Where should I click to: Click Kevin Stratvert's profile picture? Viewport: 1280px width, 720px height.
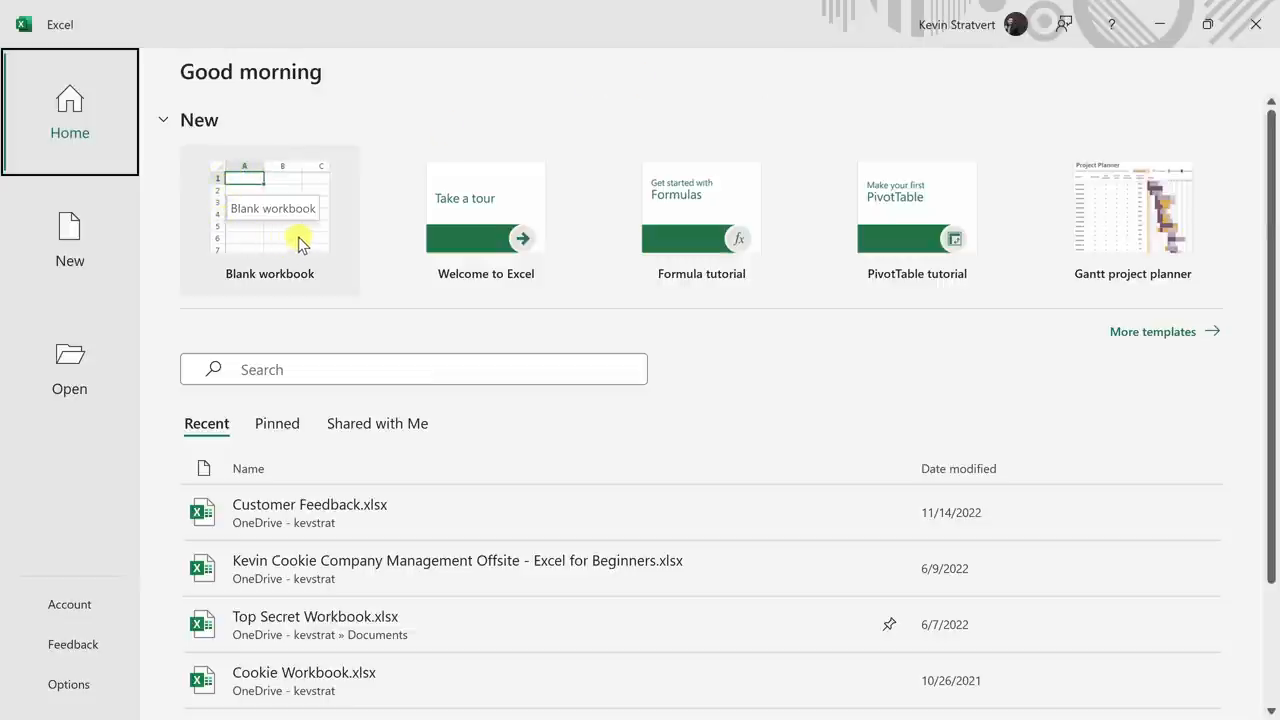[x=1015, y=24]
